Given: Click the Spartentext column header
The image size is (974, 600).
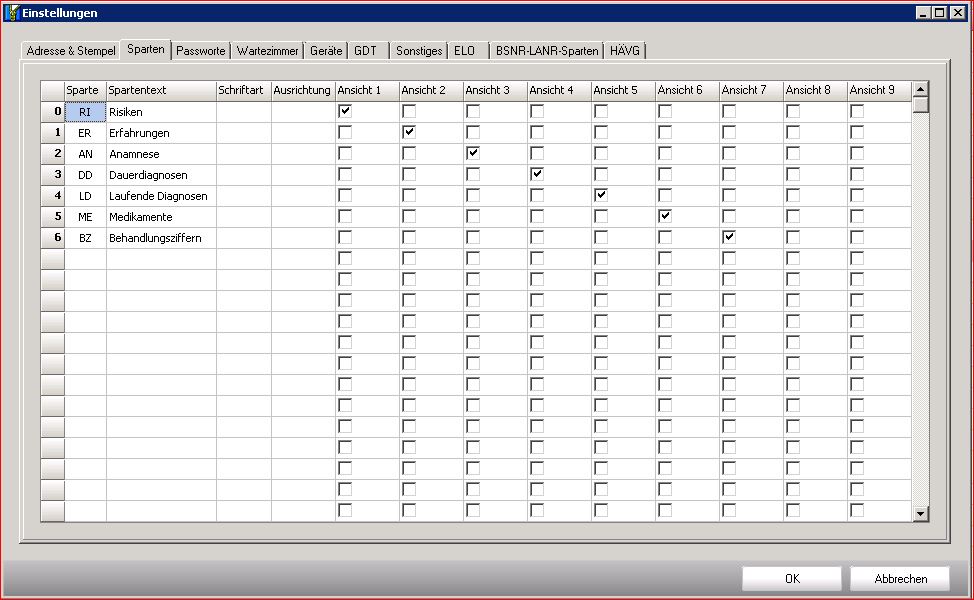Looking at the screenshot, I should click(x=160, y=90).
